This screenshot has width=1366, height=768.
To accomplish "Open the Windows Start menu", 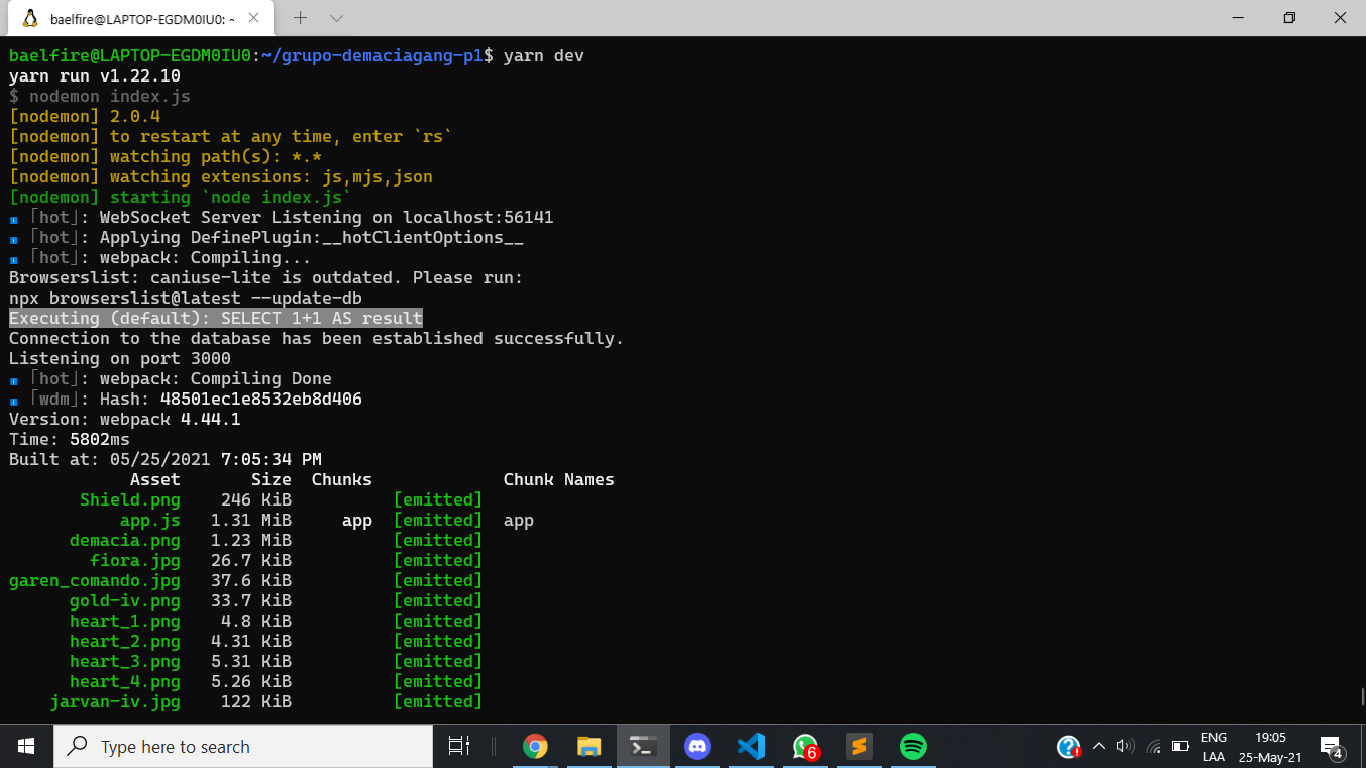I will click(x=25, y=746).
